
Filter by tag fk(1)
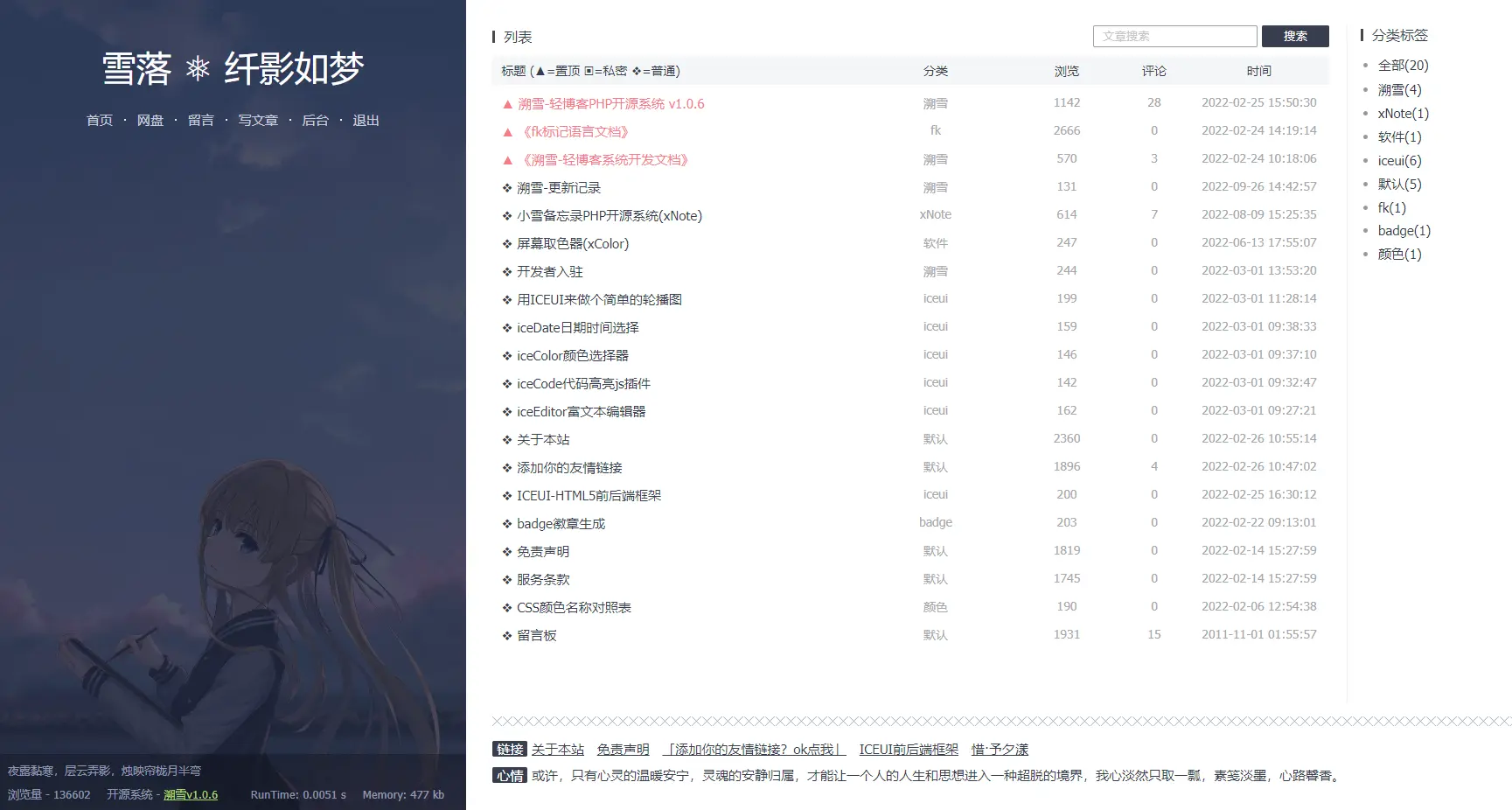pyautogui.click(x=1391, y=208)
